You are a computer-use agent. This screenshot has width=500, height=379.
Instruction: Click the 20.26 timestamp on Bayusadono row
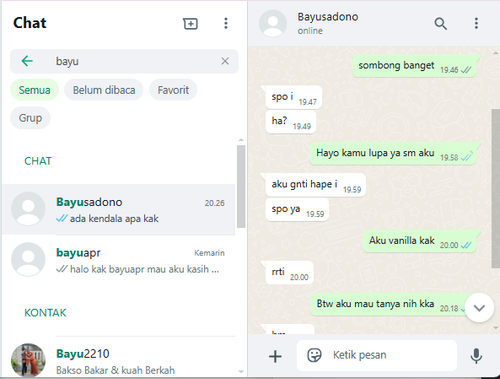click(215, 203)
